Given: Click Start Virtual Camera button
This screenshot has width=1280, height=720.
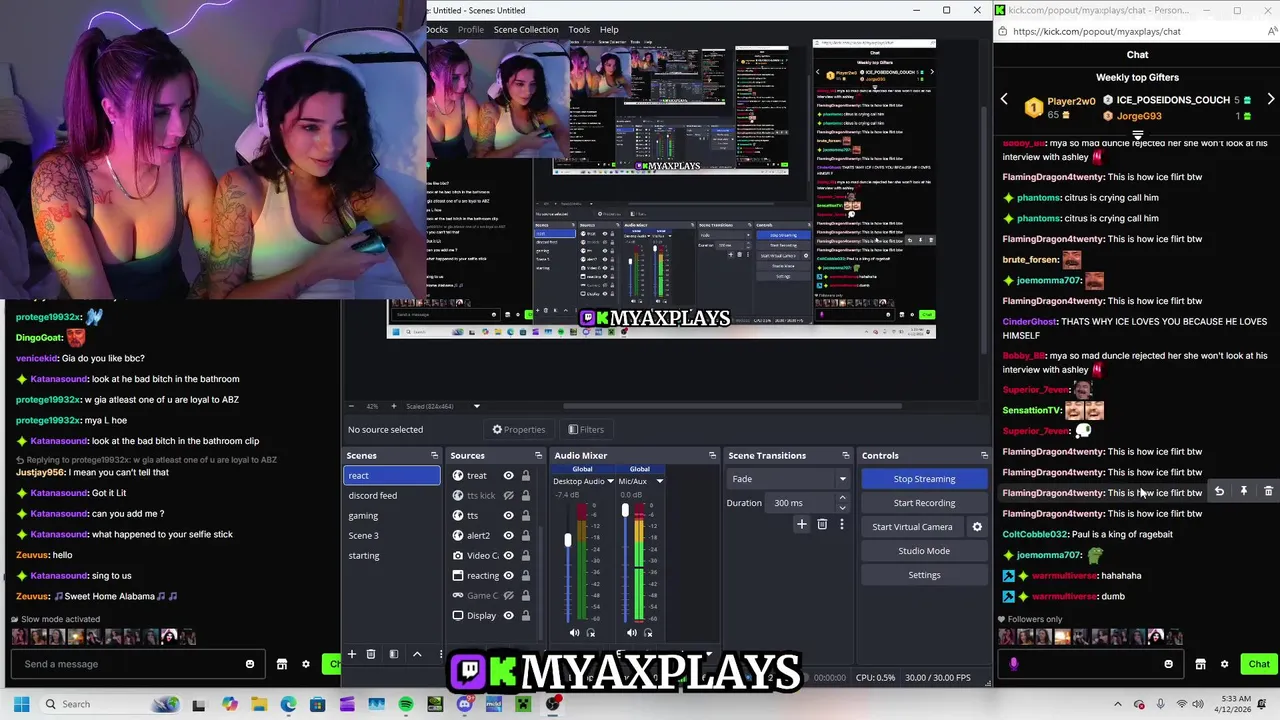Looking at the screenshot, I should coord(912,527).
